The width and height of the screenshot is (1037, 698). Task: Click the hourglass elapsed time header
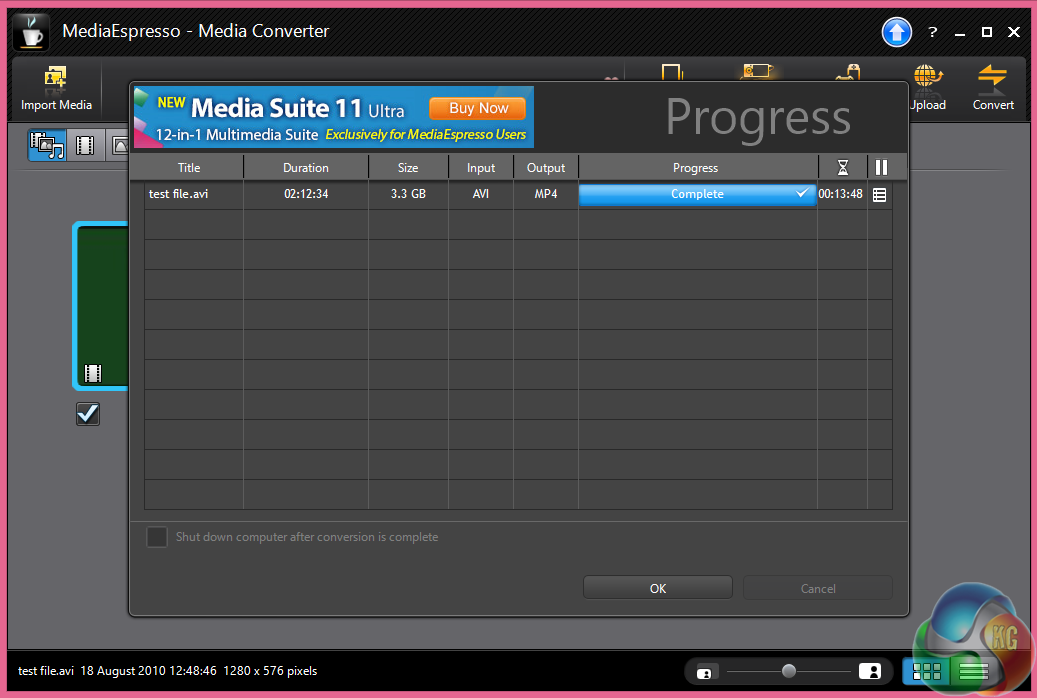point(843,167)
